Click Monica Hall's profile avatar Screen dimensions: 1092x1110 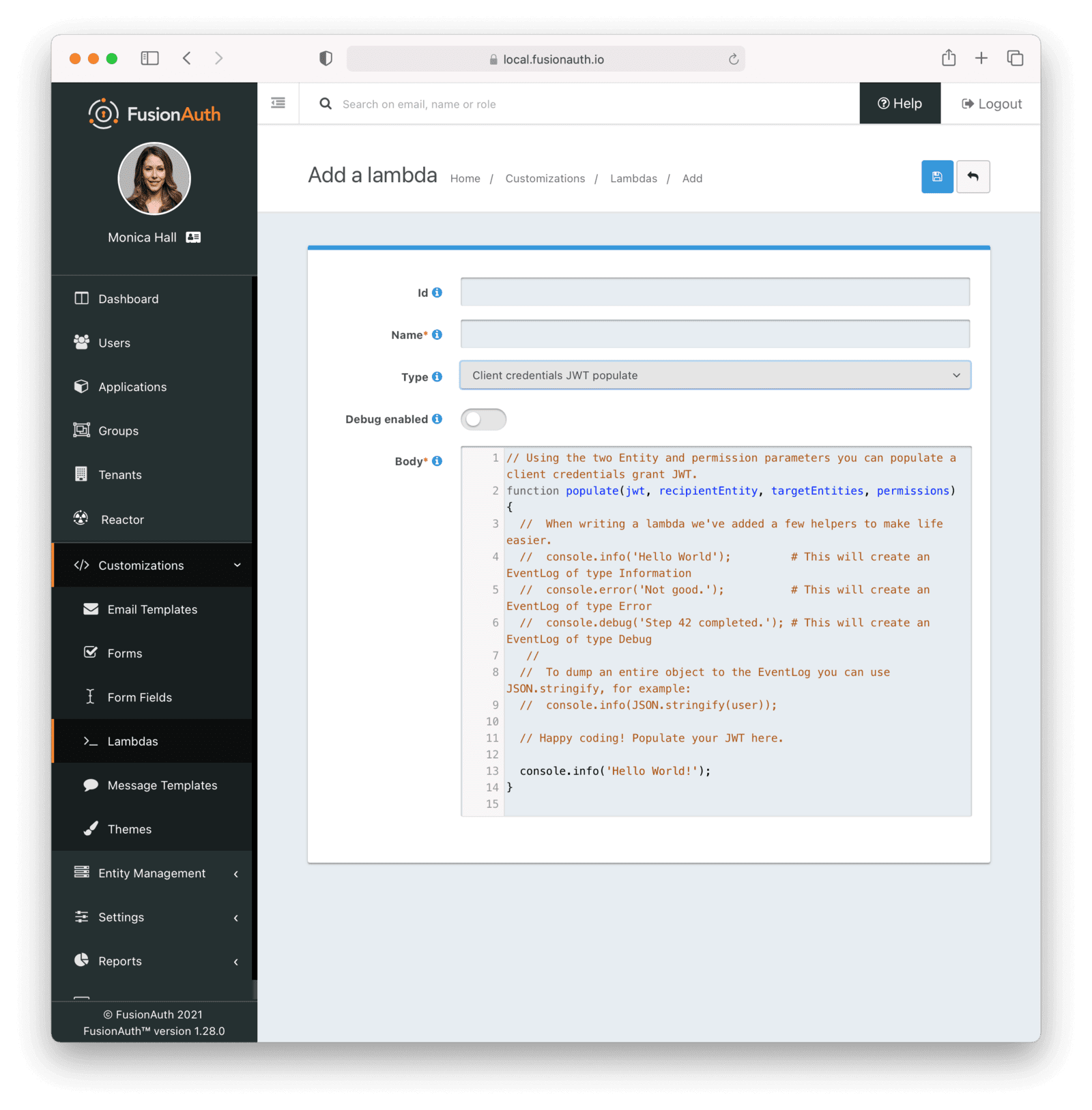[154, 179]
